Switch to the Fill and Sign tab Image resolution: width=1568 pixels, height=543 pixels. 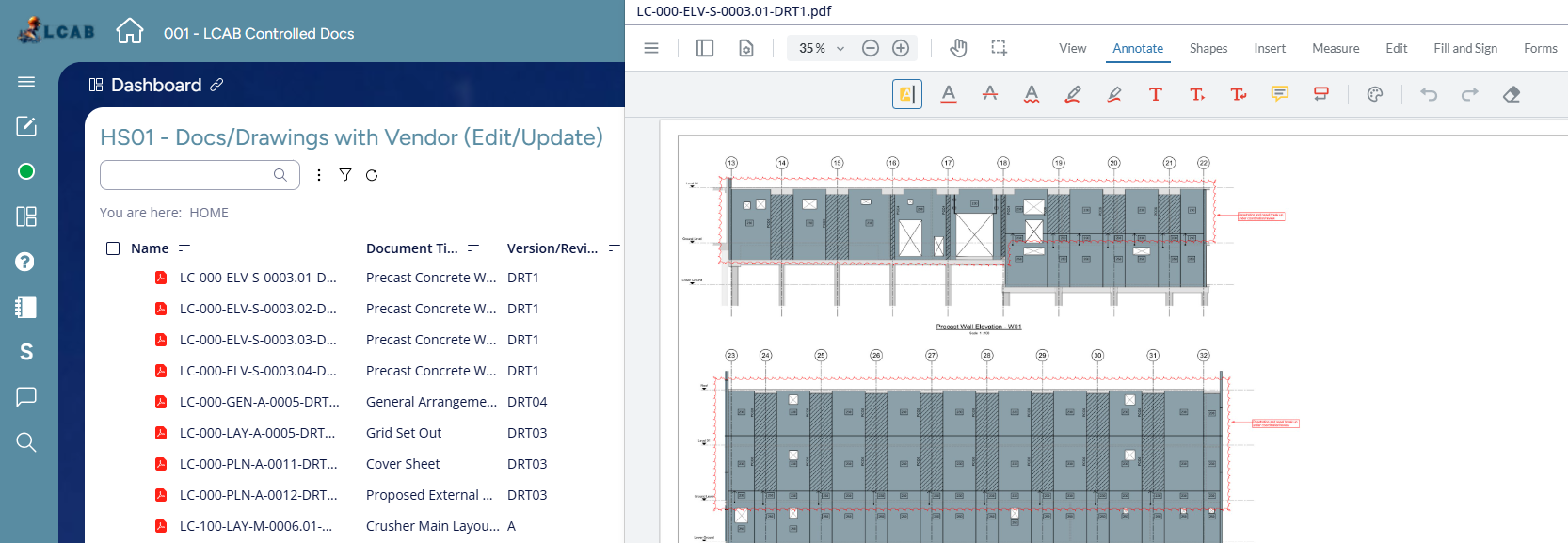[x=1465, y=48]
